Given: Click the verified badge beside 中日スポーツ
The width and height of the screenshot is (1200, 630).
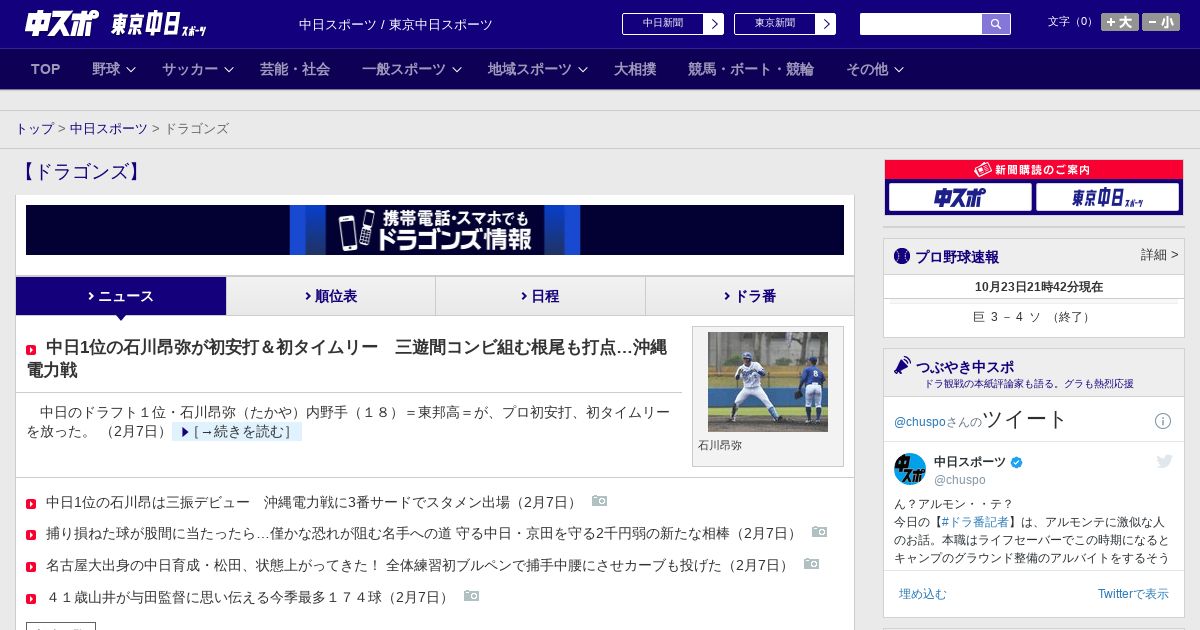Looking at the screenshot, I should 1017,462.
